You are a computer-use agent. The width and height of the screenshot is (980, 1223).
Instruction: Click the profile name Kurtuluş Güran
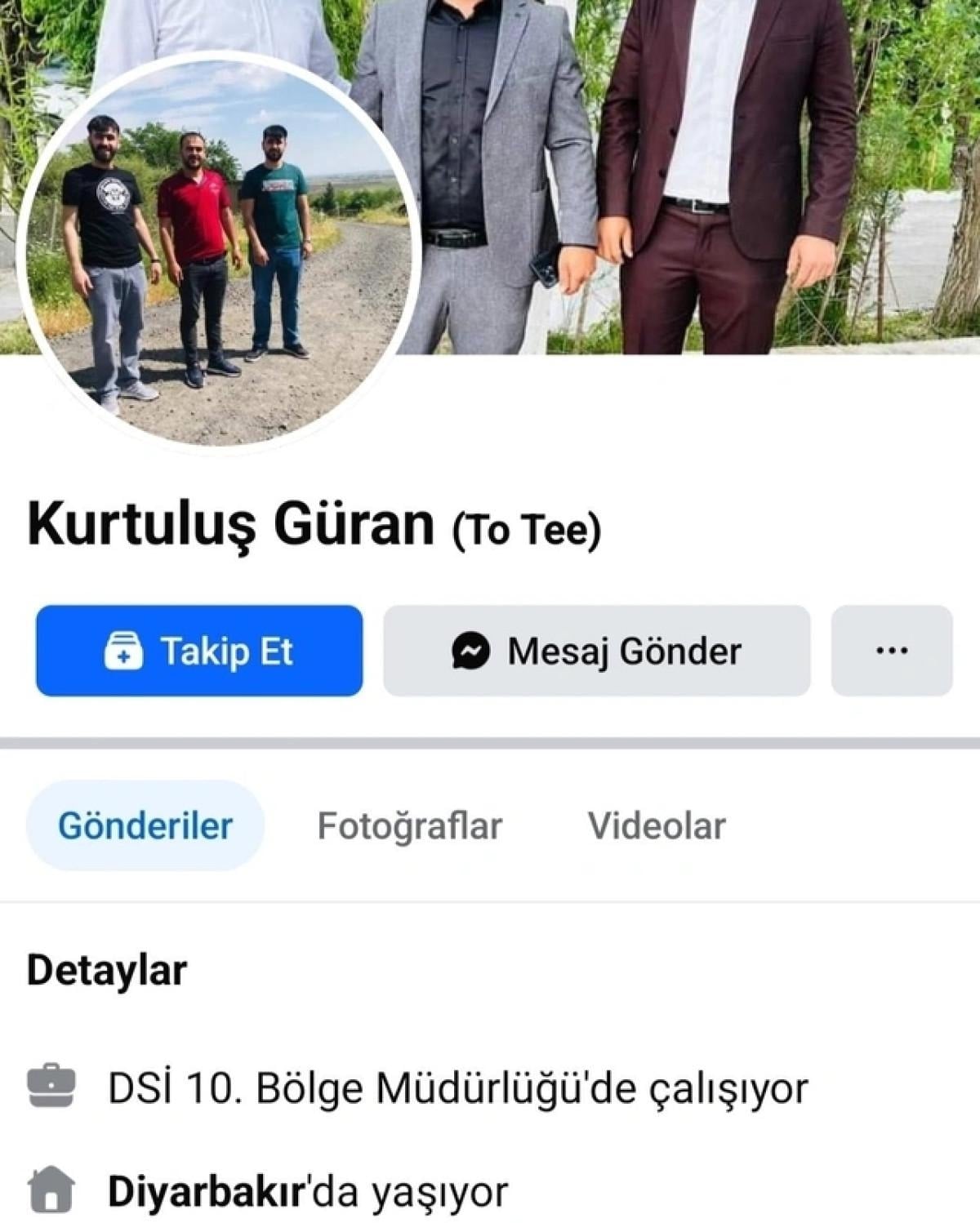[x=231, y=523]
